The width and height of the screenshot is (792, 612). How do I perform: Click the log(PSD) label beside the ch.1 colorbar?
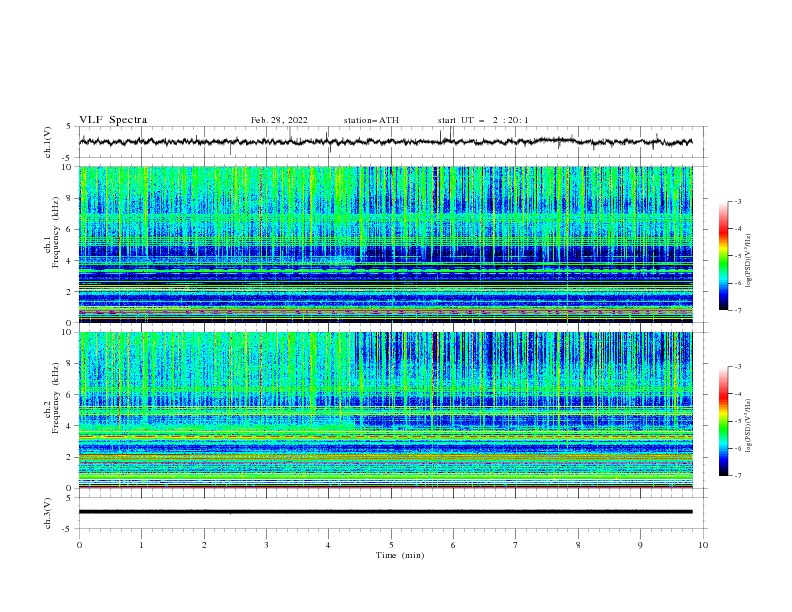(748, 261)
